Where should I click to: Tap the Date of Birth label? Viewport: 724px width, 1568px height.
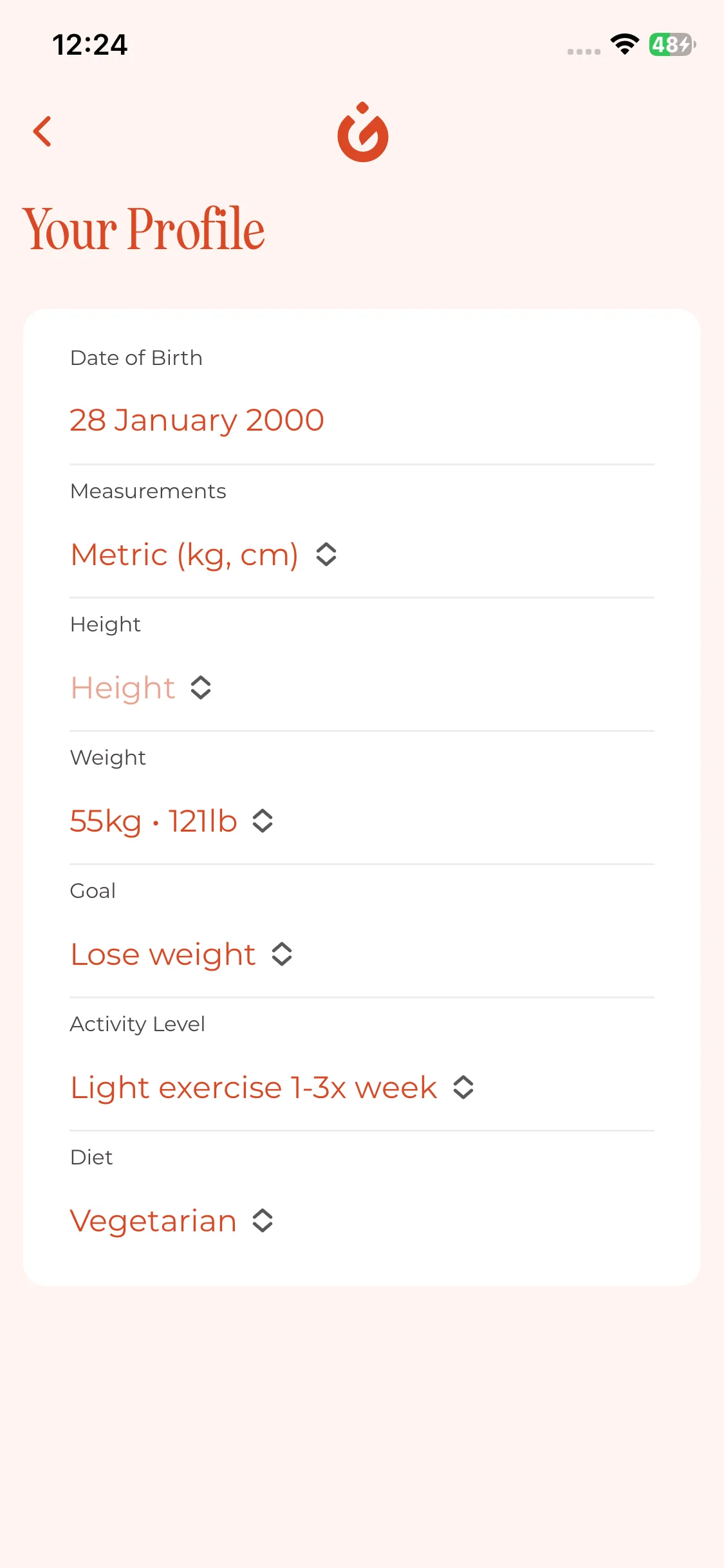tap(136, 358)
